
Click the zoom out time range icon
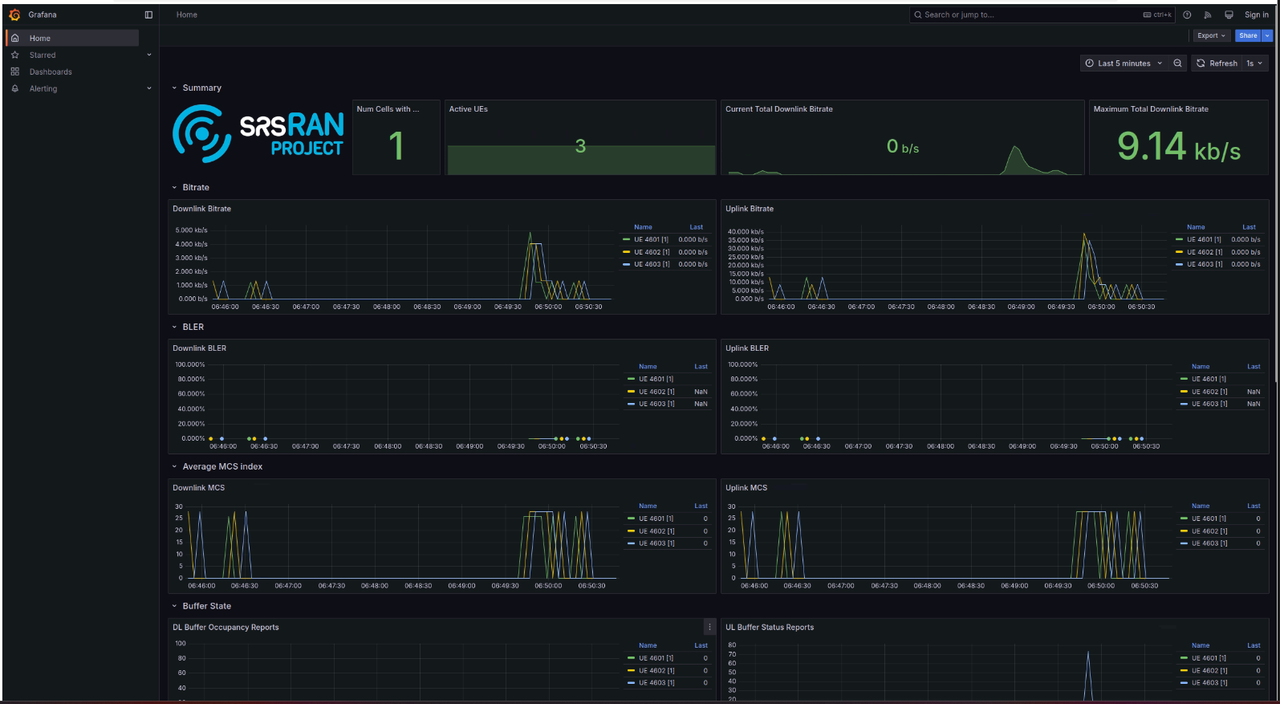(1178, 63)
